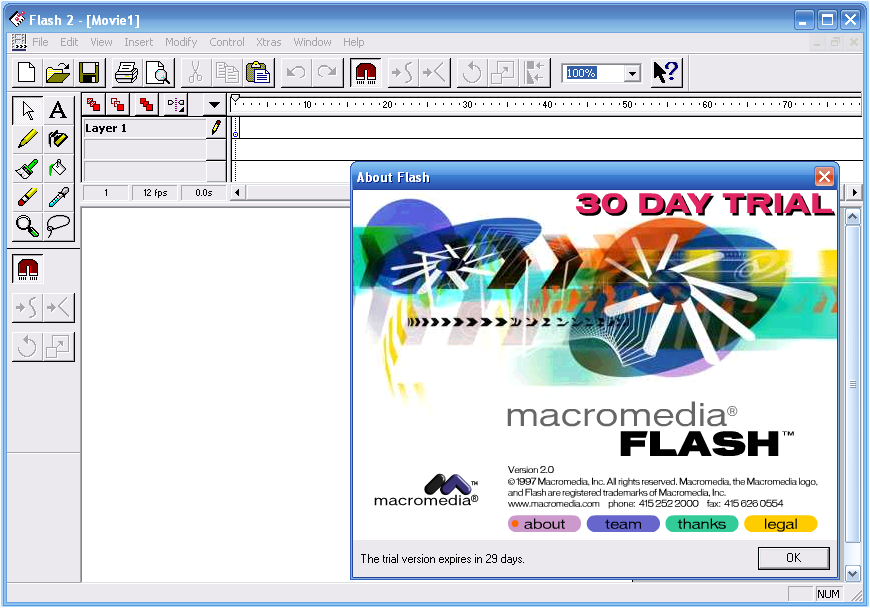Click the timeline scroll left arrow
Screen dimensions: 870x608
(237, 192)
